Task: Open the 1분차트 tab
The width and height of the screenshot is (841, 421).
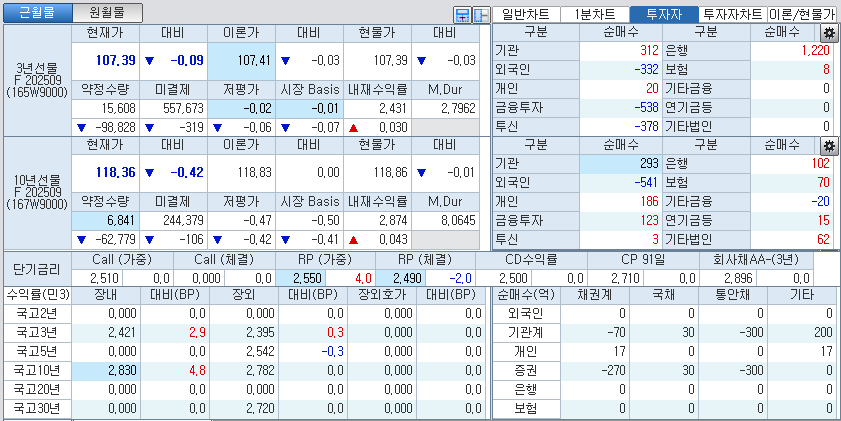Action: (x=595, y=14)
